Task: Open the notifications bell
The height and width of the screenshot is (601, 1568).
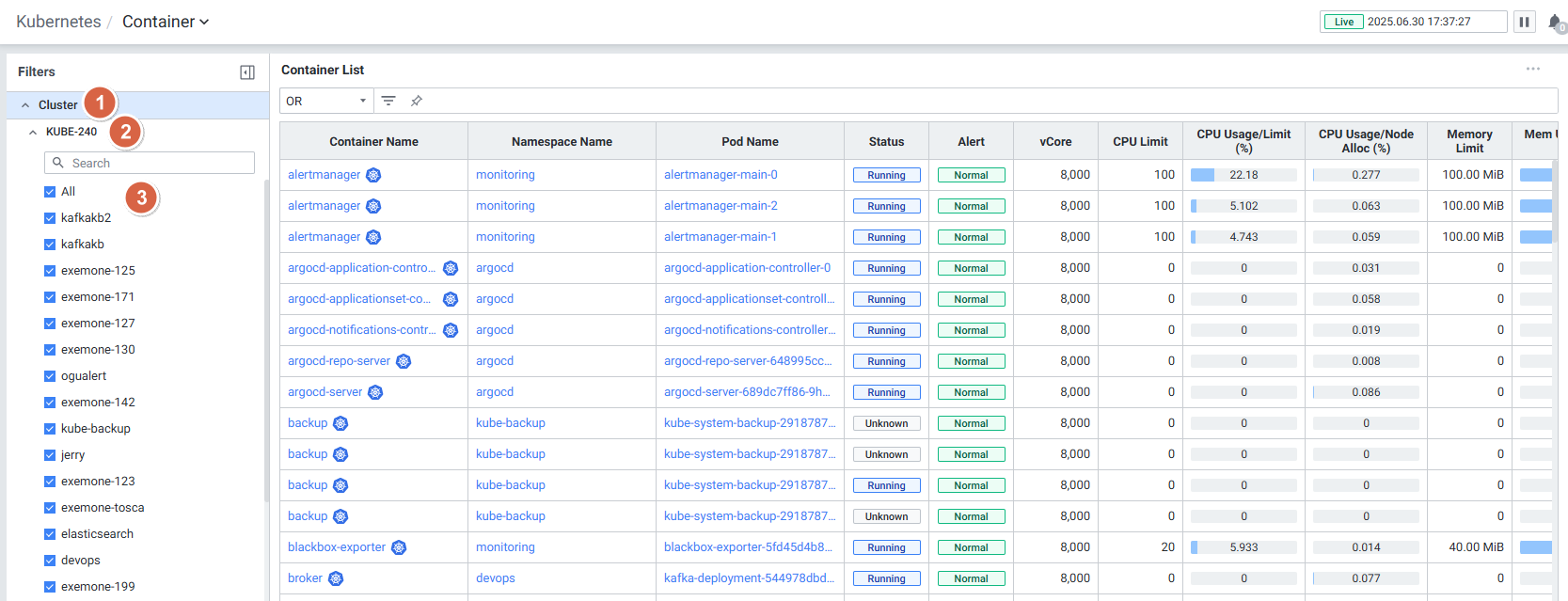Action: click(1555, 22)
